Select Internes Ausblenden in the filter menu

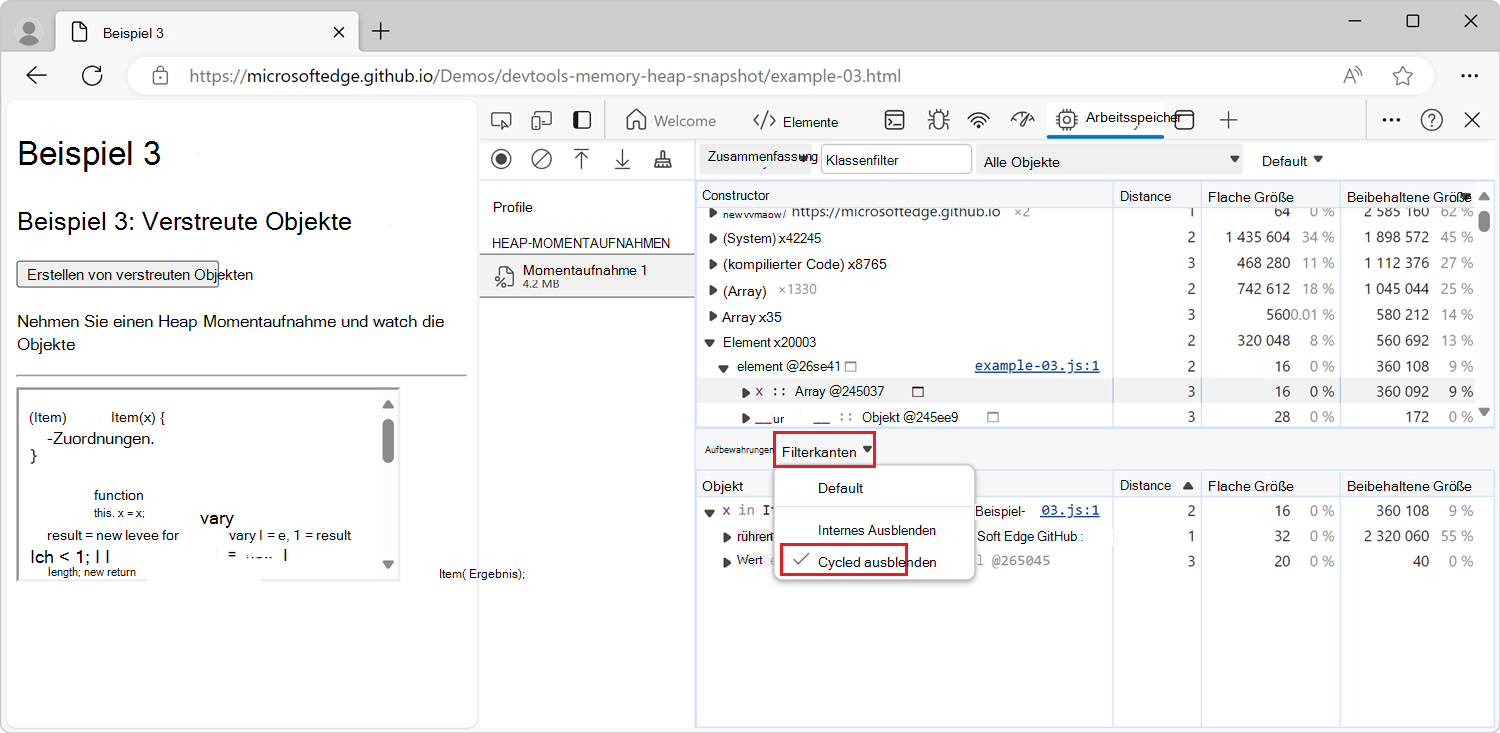(x=874, y=530)
